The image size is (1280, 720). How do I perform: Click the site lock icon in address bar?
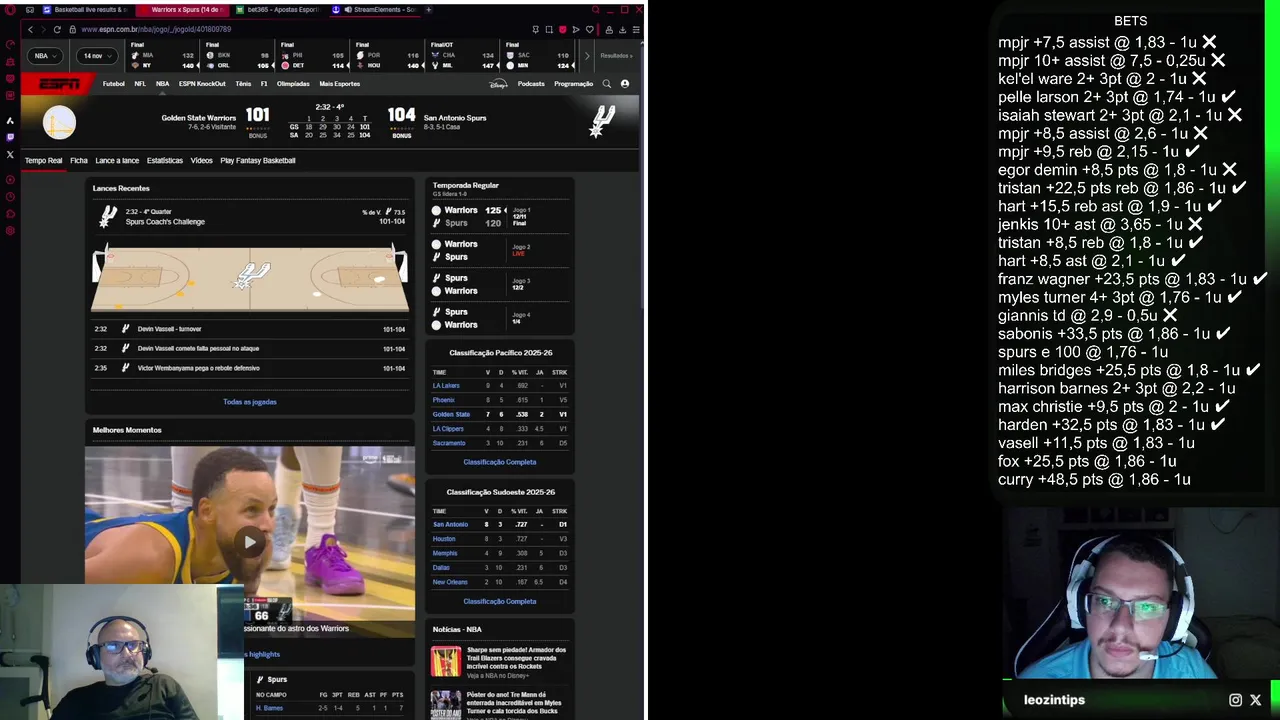73,29
